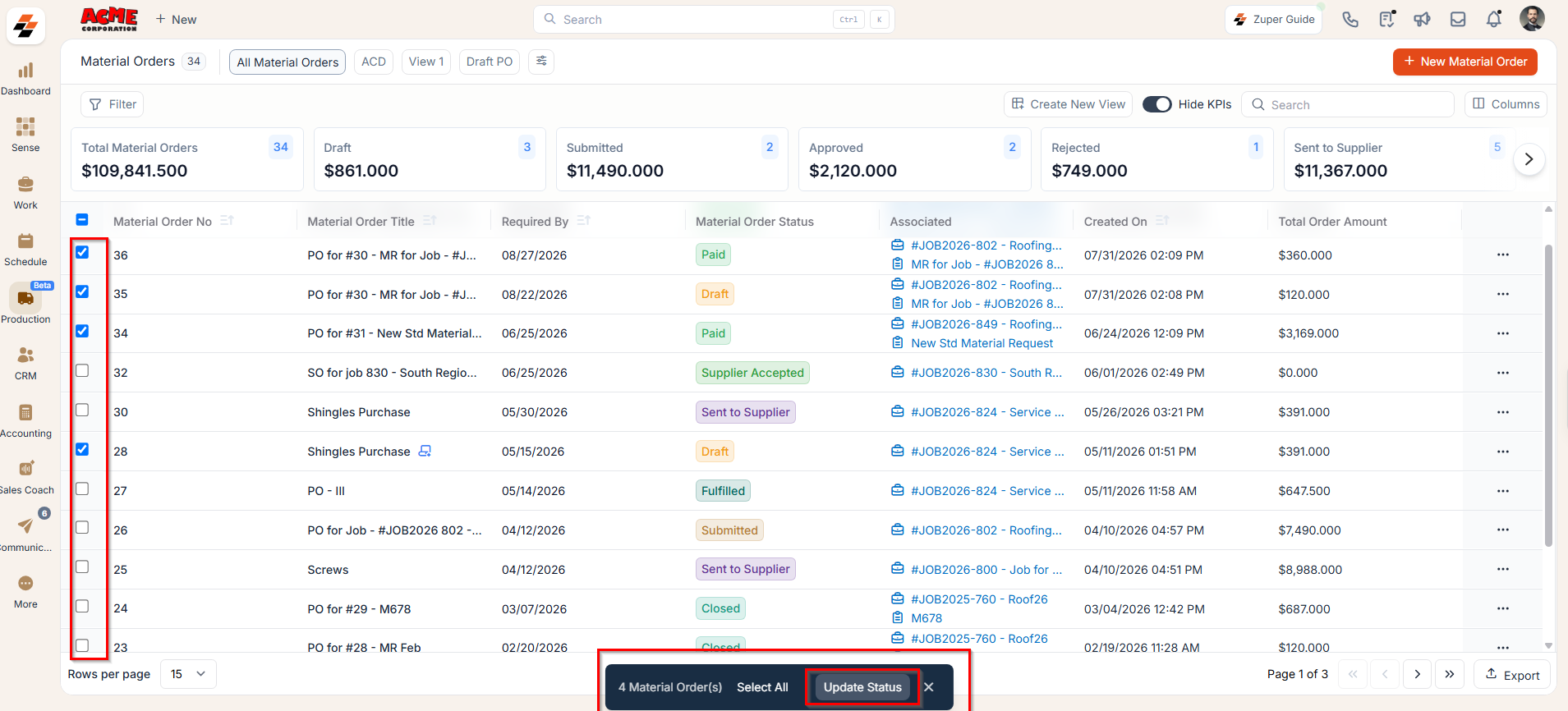Image resolution: width=1568 pixels, height=711 pixels.
Task: Switch to the Draft PO tab
Action: [x=490, y=62]
